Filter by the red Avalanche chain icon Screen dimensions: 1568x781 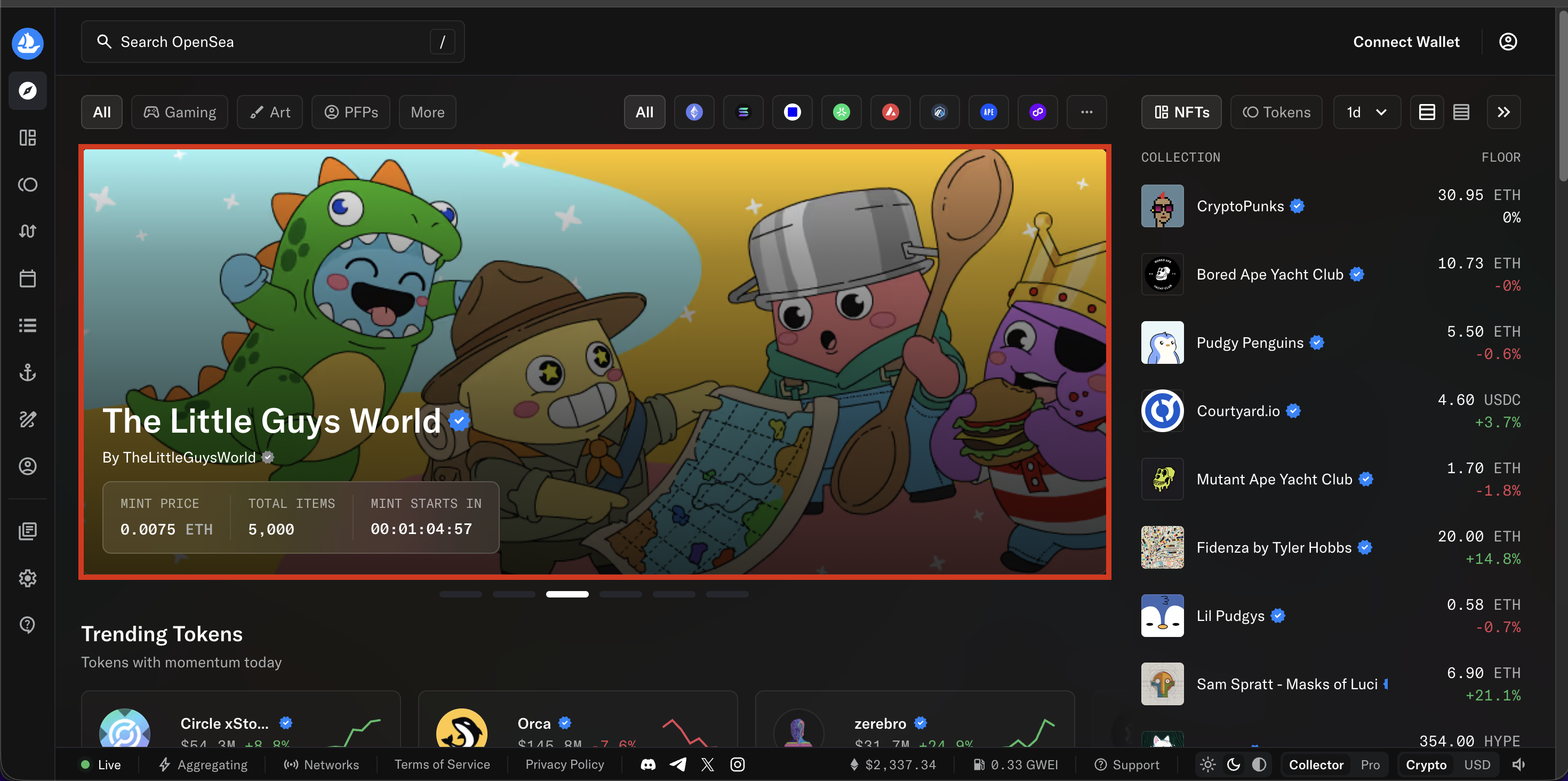[891, 112]
